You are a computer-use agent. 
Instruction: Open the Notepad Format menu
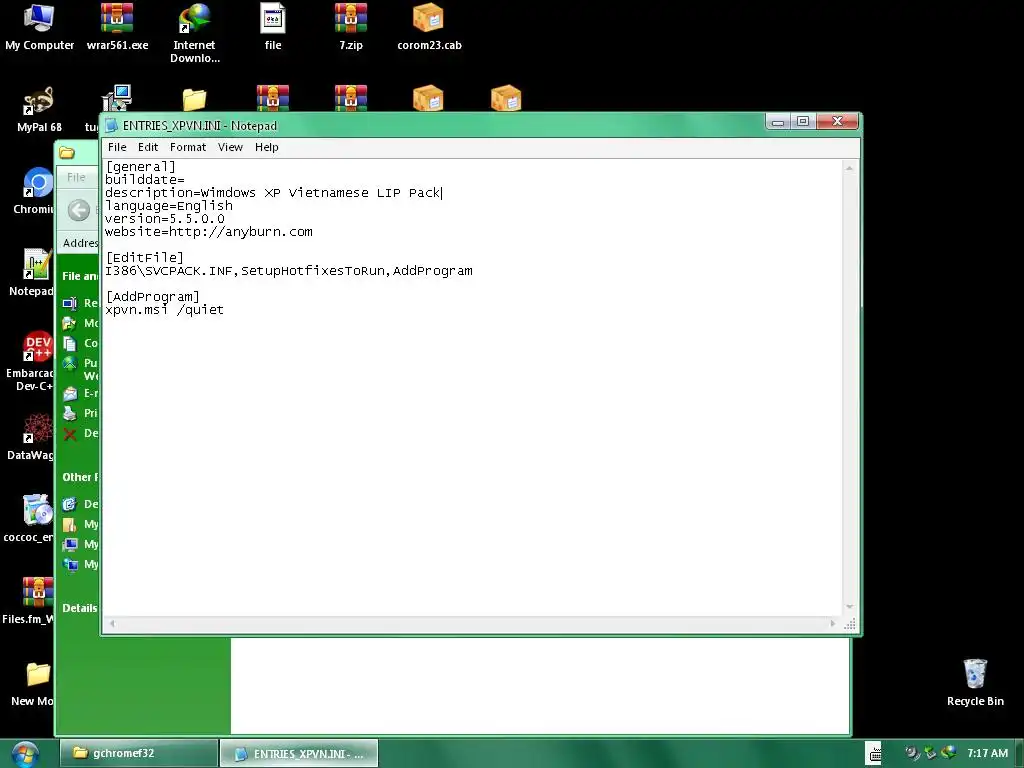pos(187,147)
